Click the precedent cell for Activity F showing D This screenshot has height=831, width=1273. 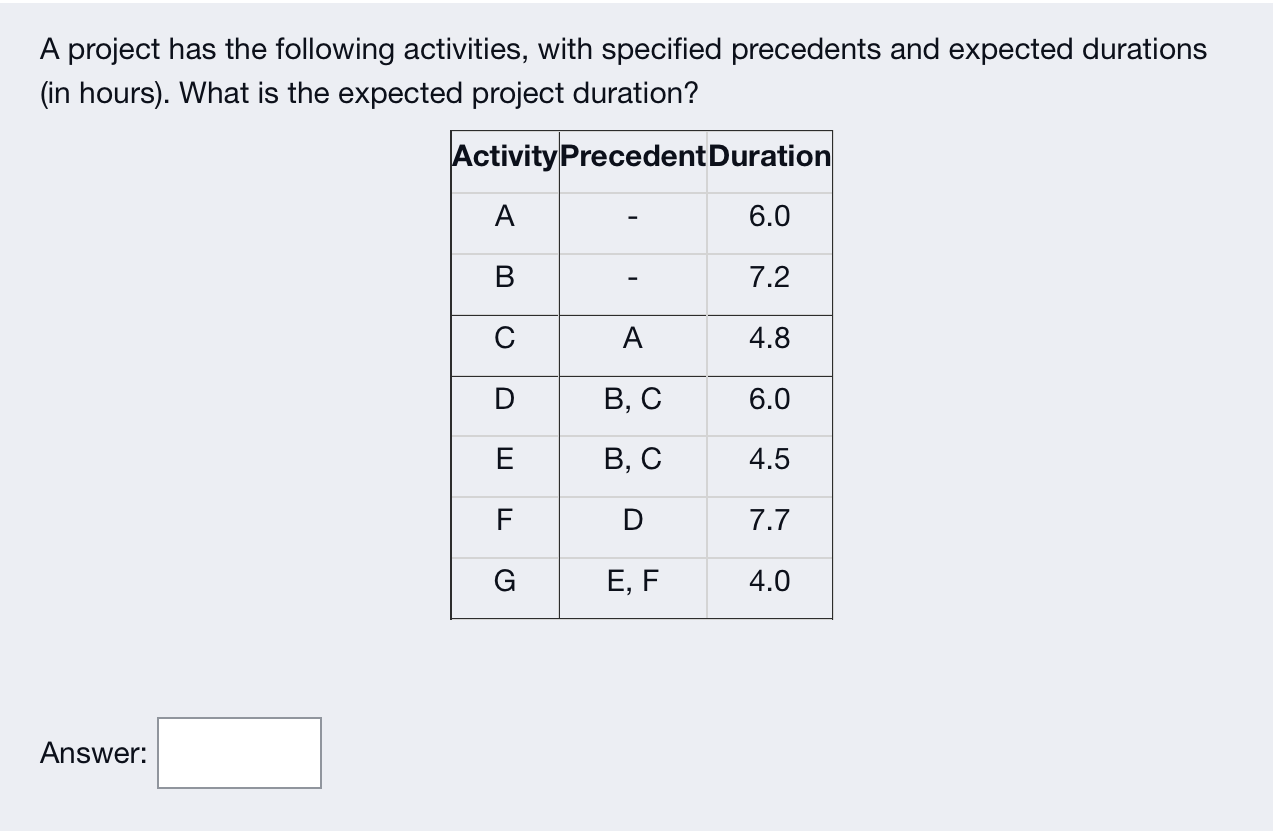pyautogui.click(x=631, y=520)
